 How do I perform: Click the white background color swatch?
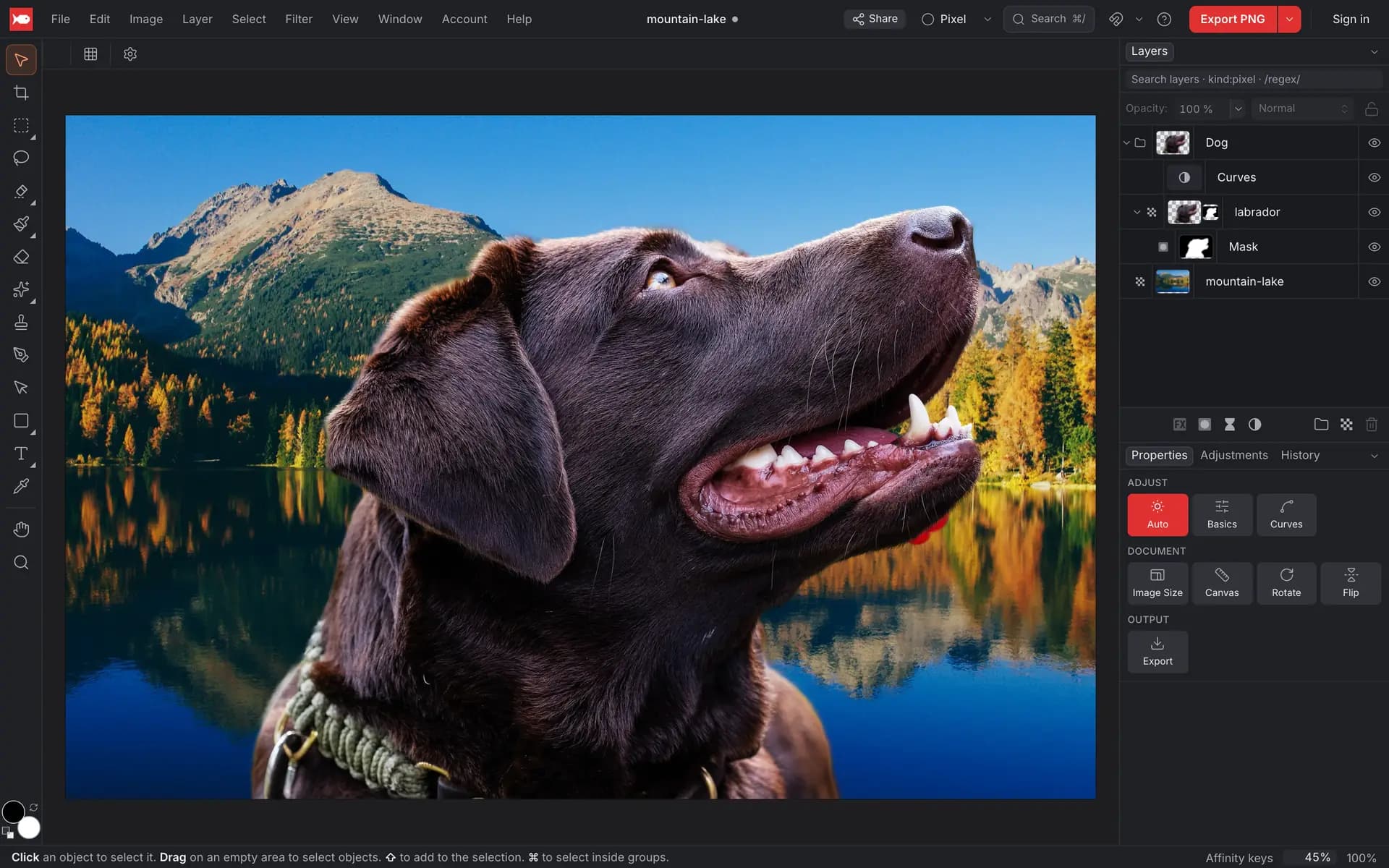29,827
